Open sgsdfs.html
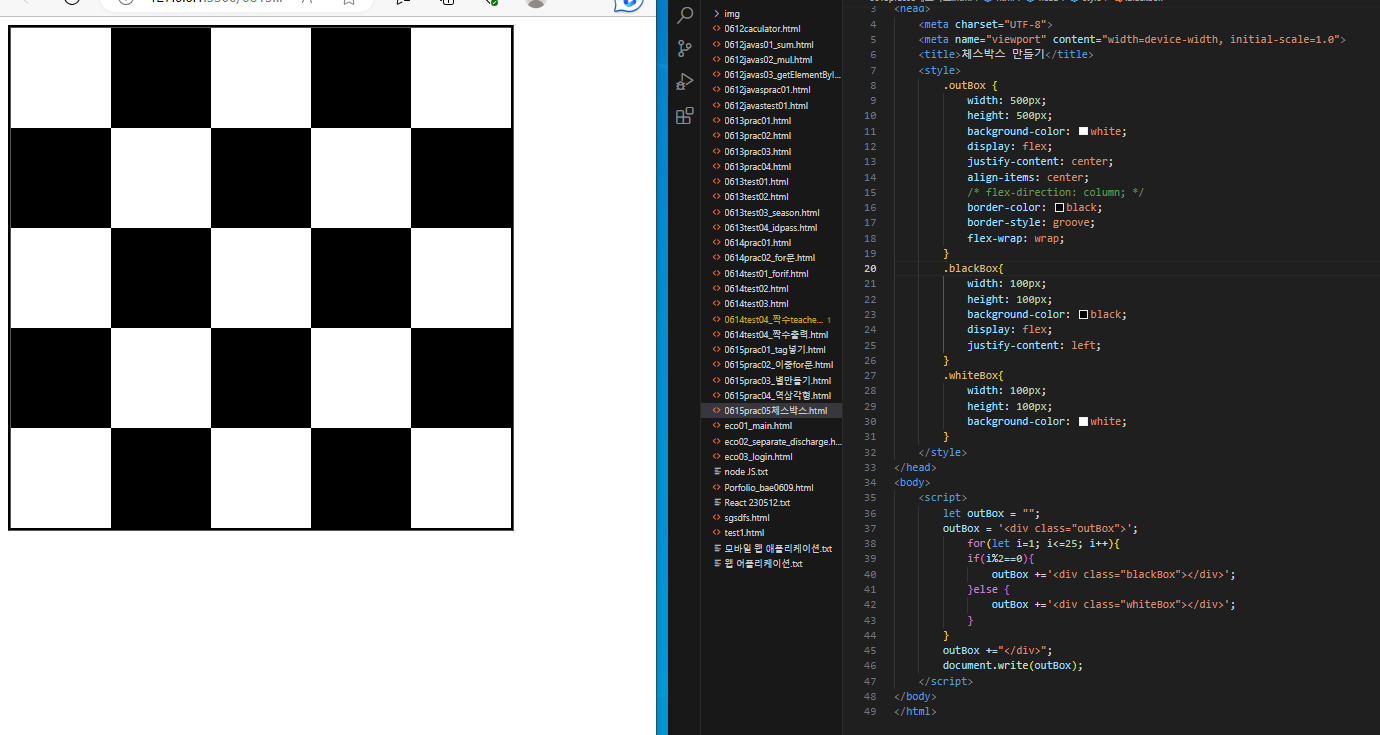Viewport: 1380px width, 735px height. (x=746, y=518)
